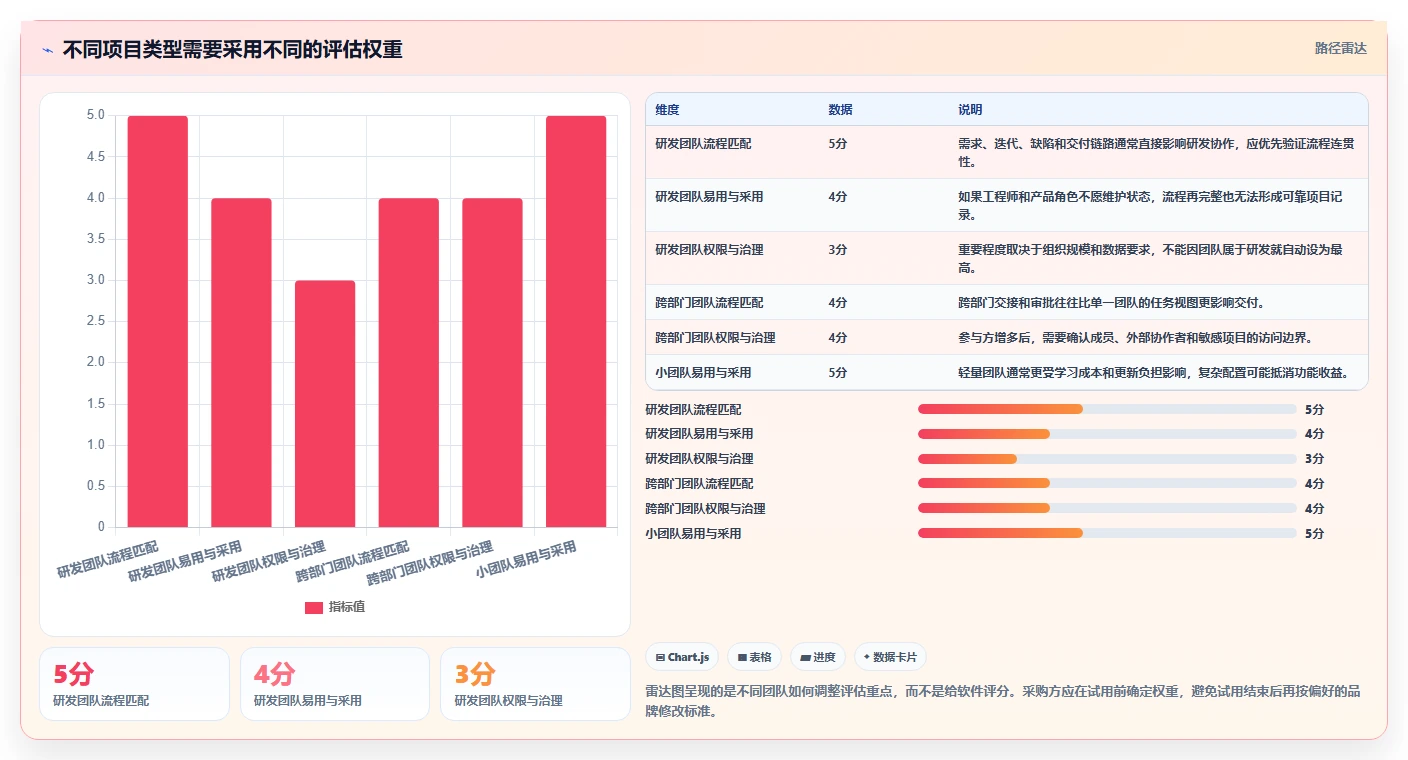
Task: Click the lightning icon beside the card title
Action: 48,50
